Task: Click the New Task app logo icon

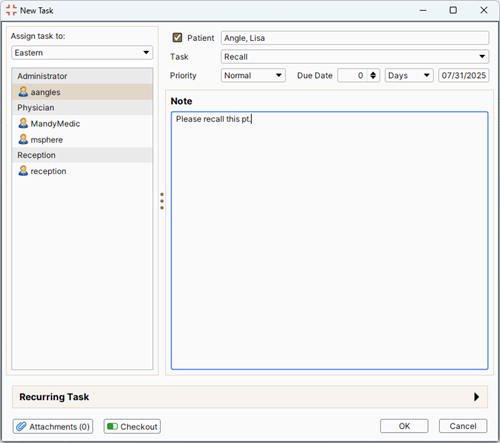Action: tap(11, 10)
